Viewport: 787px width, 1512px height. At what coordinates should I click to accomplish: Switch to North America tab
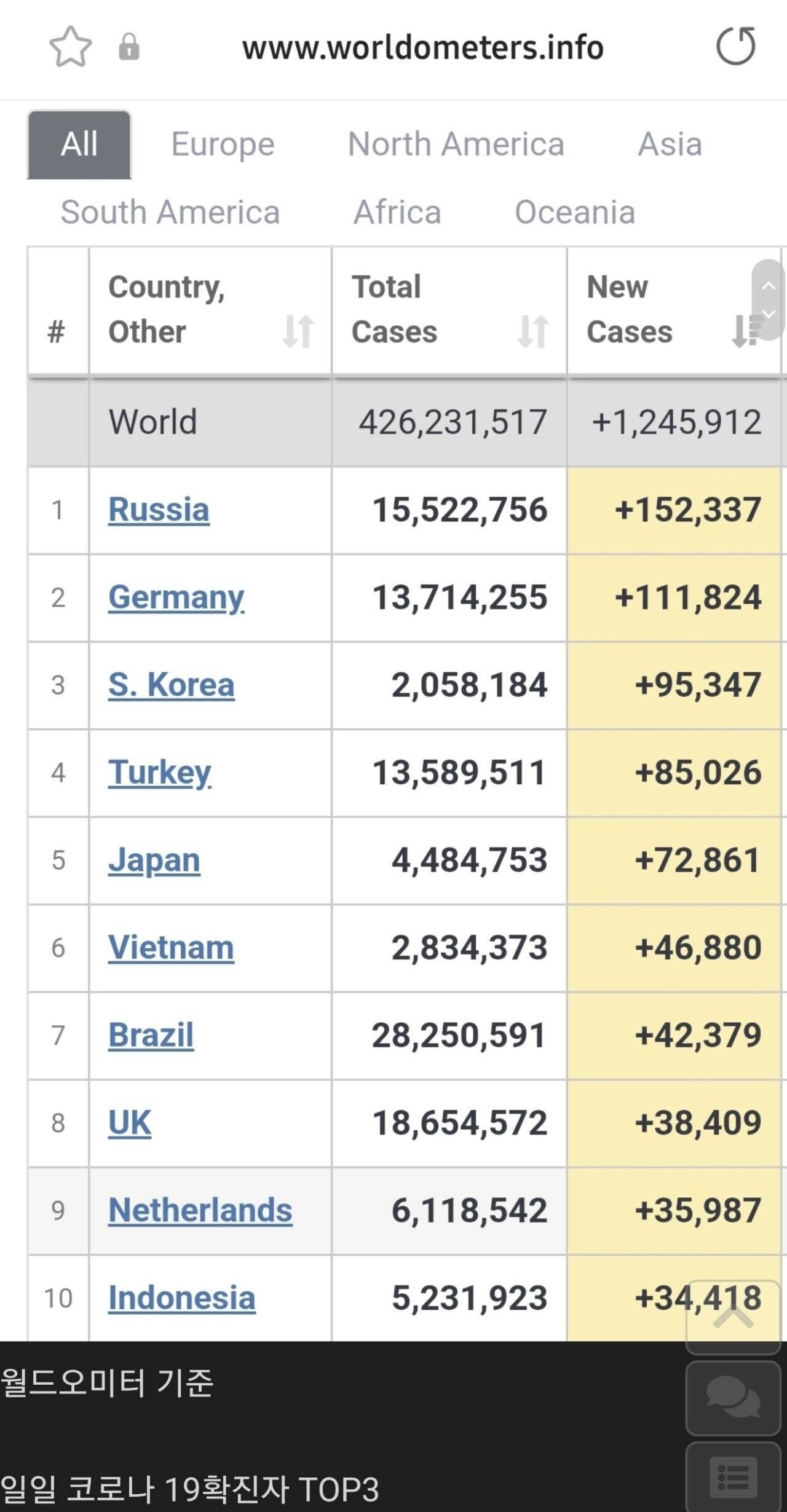coord(456,144)
